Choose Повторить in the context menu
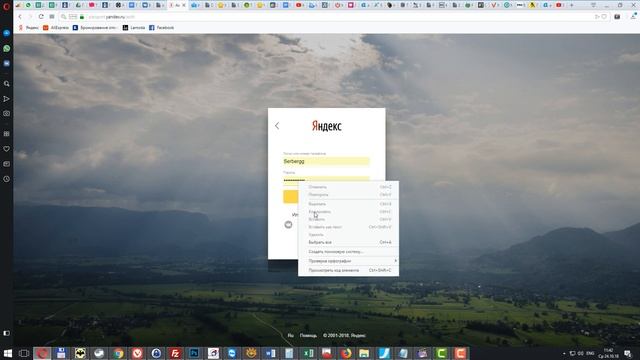The width and height of the screenshot is (640, 360). (x=349, y=195)
